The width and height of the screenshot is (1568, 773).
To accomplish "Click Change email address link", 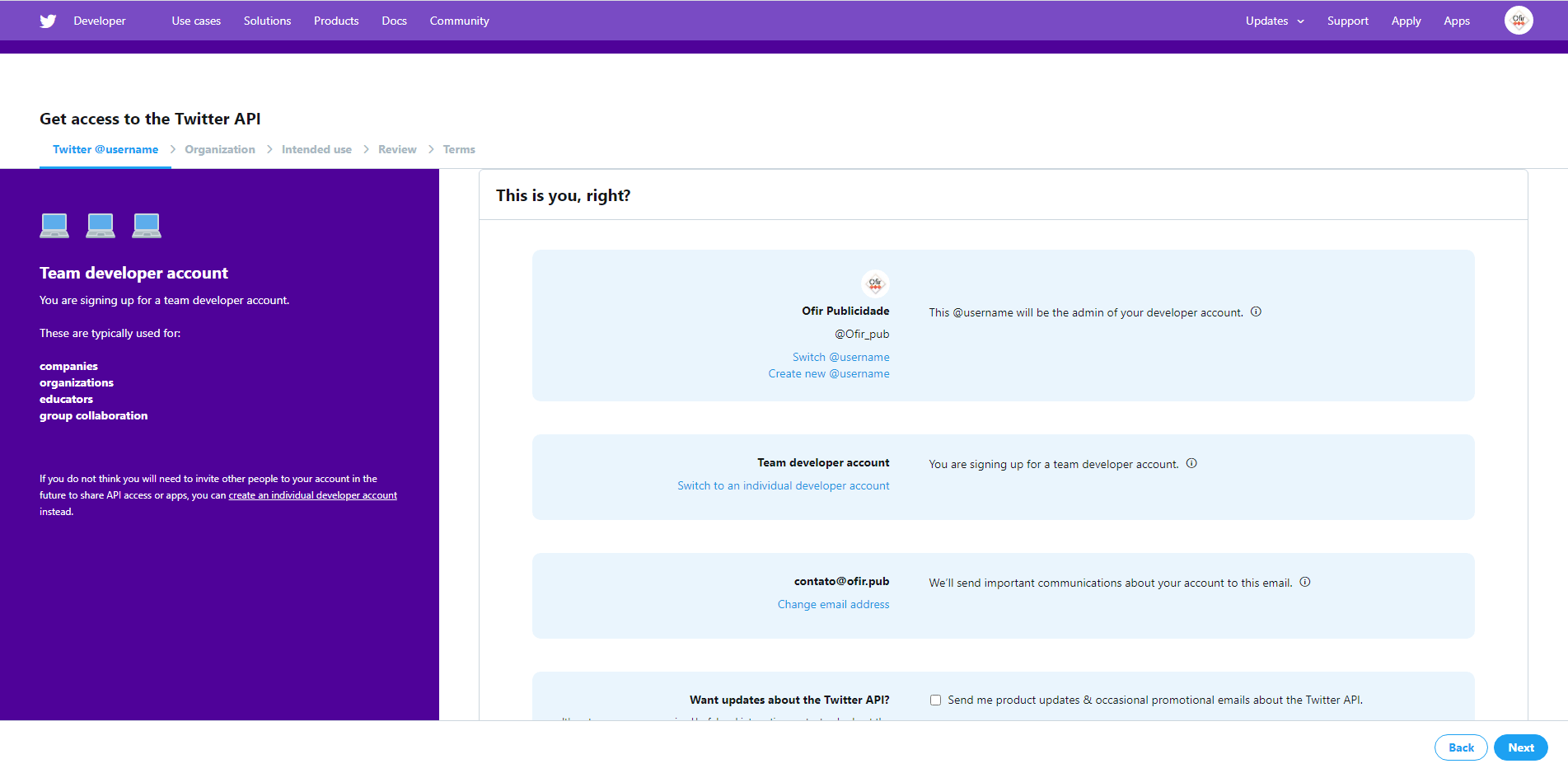I will pos(833,604).
